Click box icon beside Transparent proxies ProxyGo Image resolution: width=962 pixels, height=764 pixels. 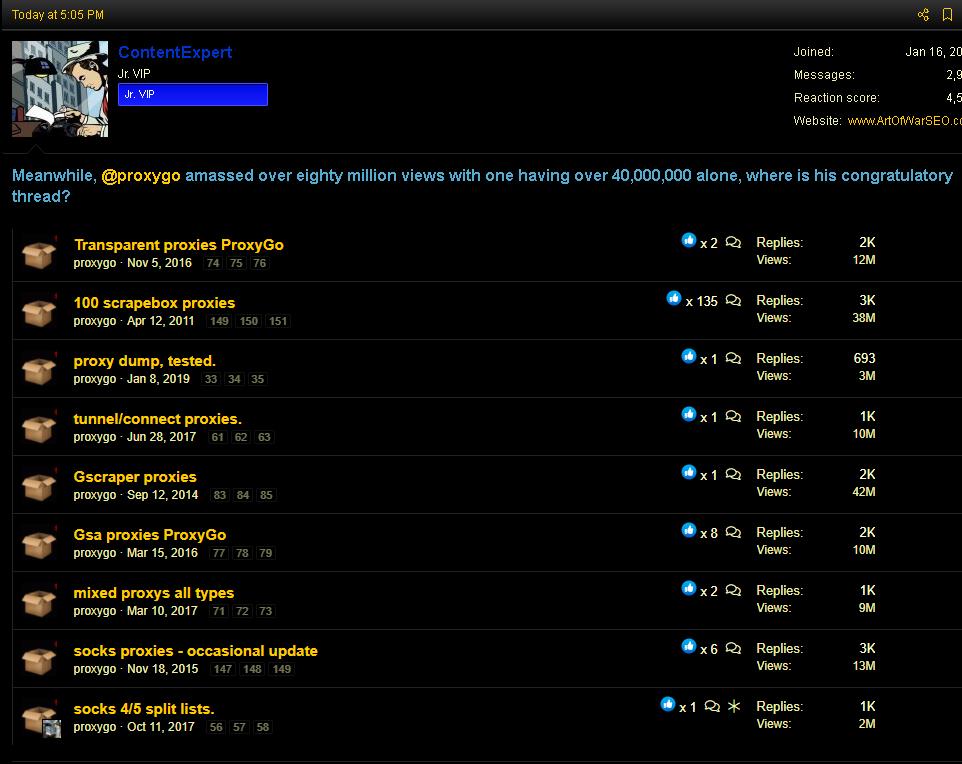(x=39, y=254)
